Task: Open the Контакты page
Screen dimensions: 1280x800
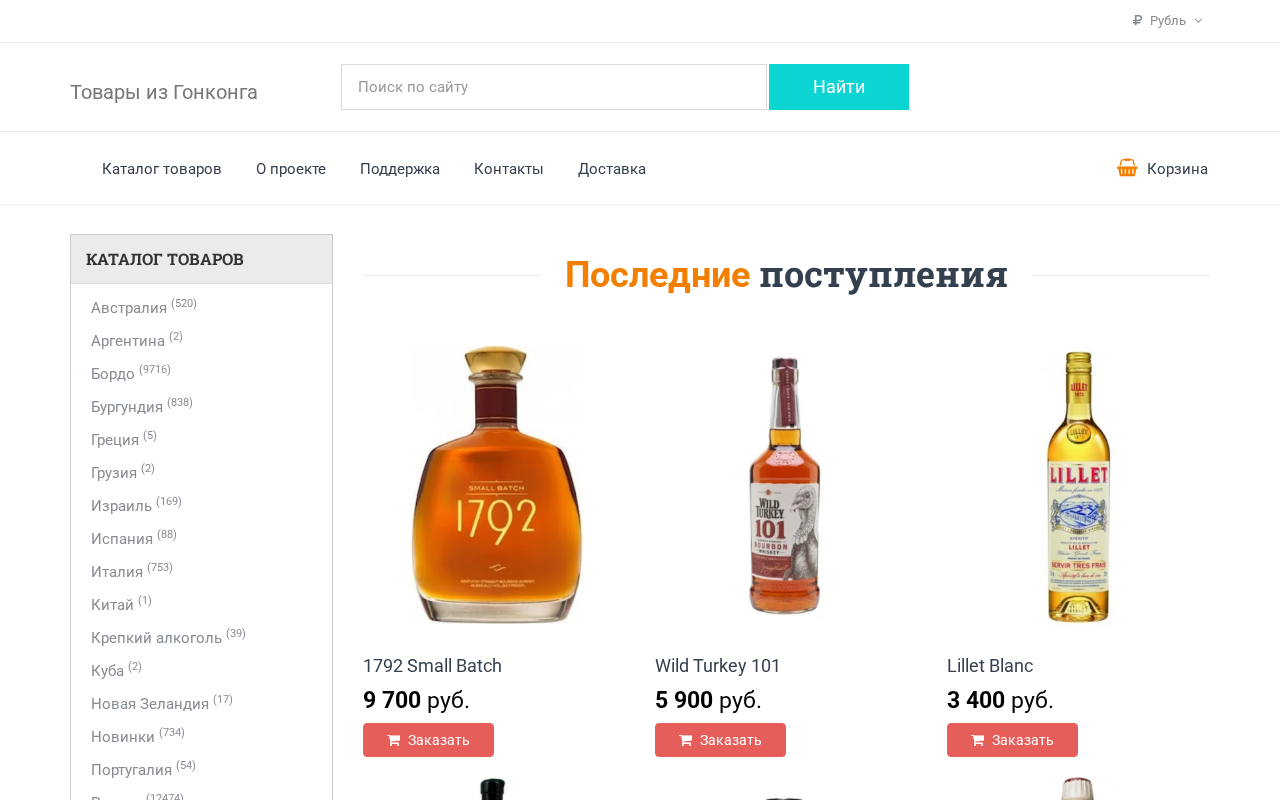Action: click(x=509, y=169)
